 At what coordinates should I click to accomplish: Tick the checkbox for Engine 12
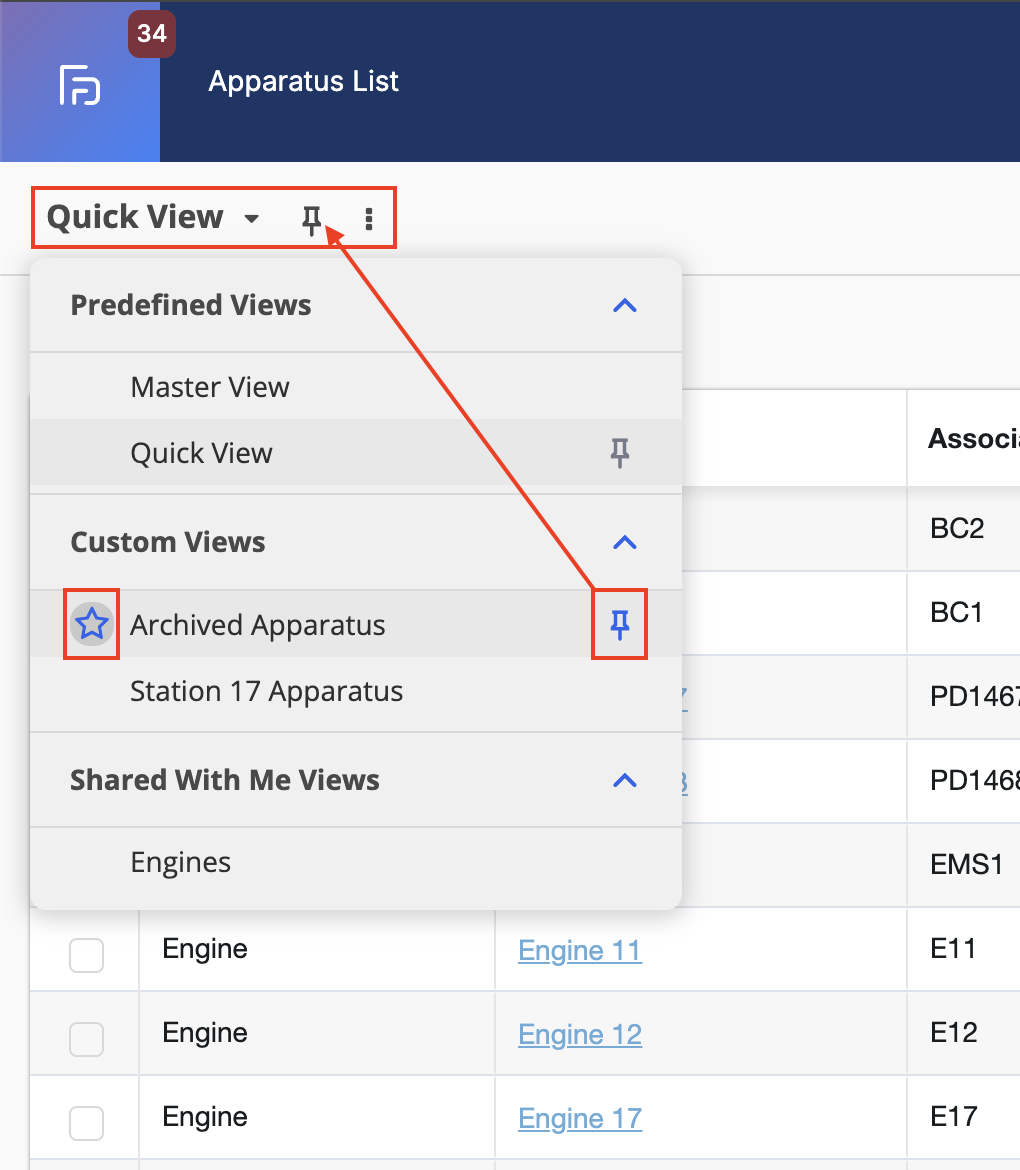pyautogui.click(x=87, y=1039)
